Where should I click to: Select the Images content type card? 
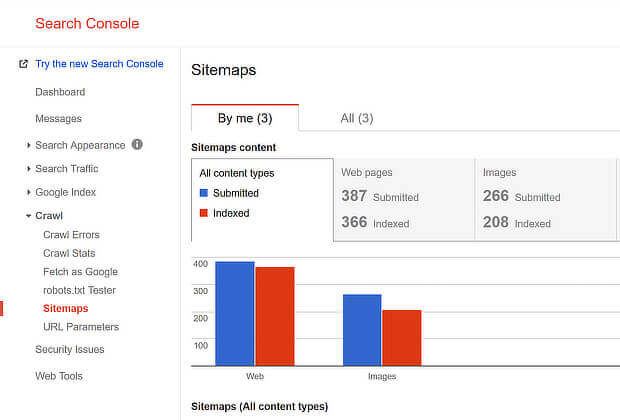tap(546, 200)
